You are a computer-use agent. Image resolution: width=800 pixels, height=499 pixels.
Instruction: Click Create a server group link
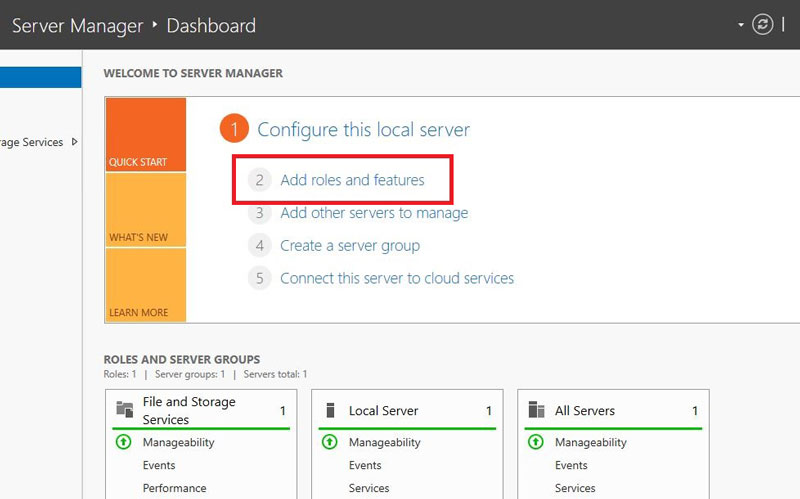pos(350,245)
